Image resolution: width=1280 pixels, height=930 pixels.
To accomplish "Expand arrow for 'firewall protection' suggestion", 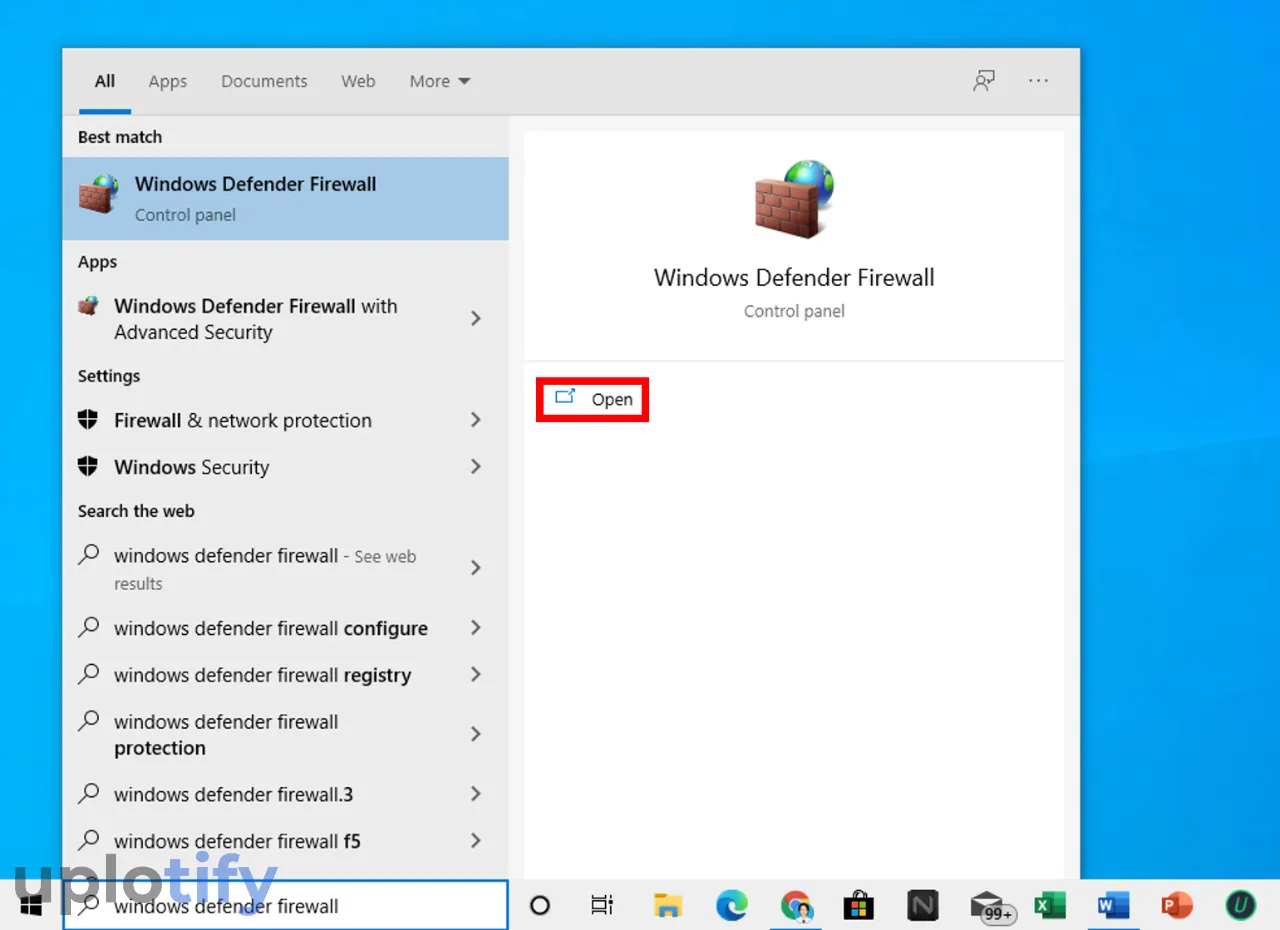I will click(x=476, y=734).
